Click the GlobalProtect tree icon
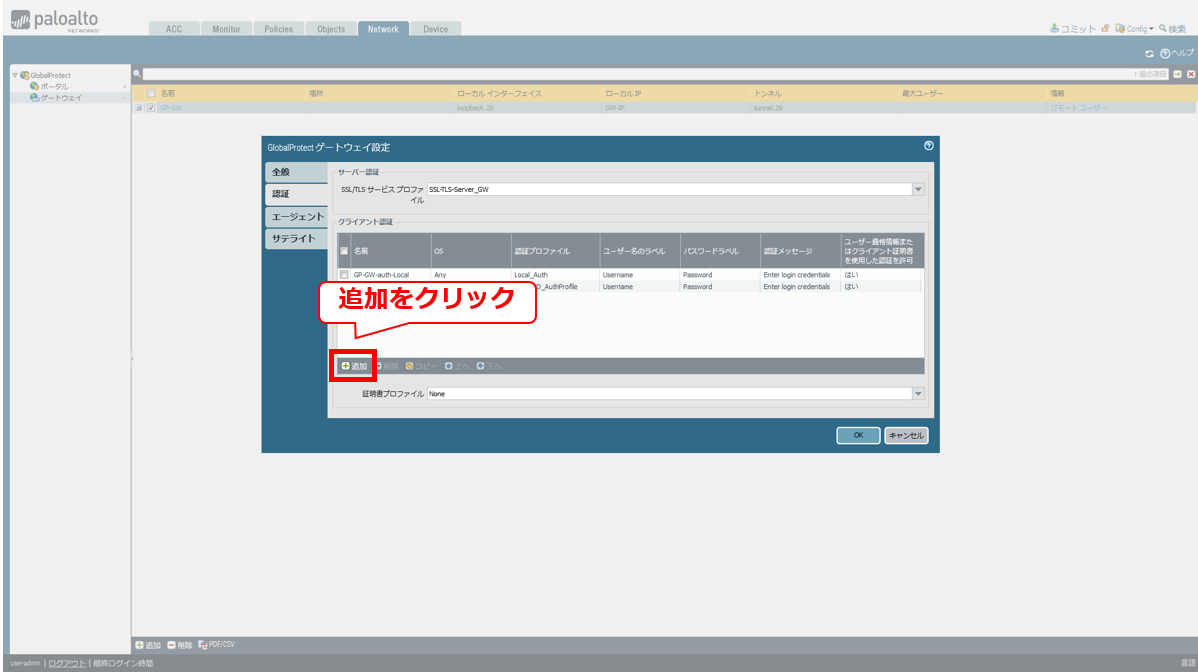Image resolution: width=1198 pixels, height=672 pixels. coord(24,75)
